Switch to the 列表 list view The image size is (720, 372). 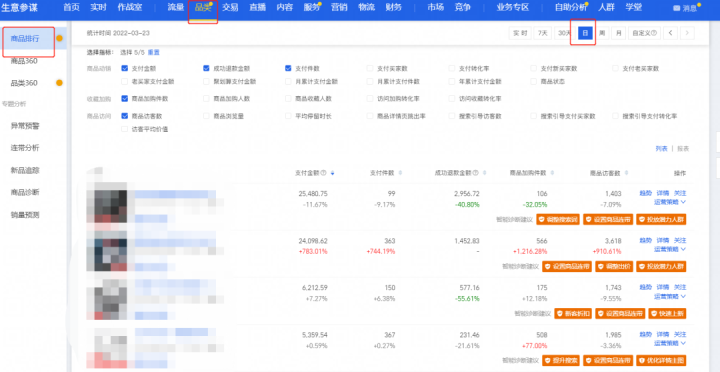661,148
